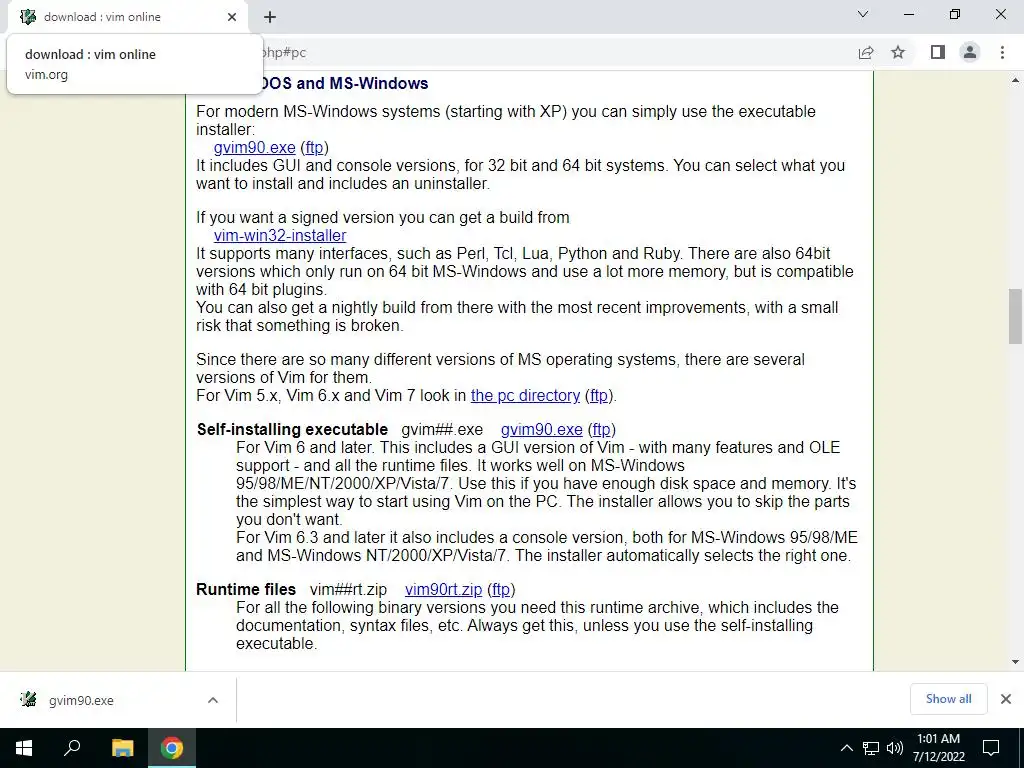Open the network status tray icon

tap(871, 748)
